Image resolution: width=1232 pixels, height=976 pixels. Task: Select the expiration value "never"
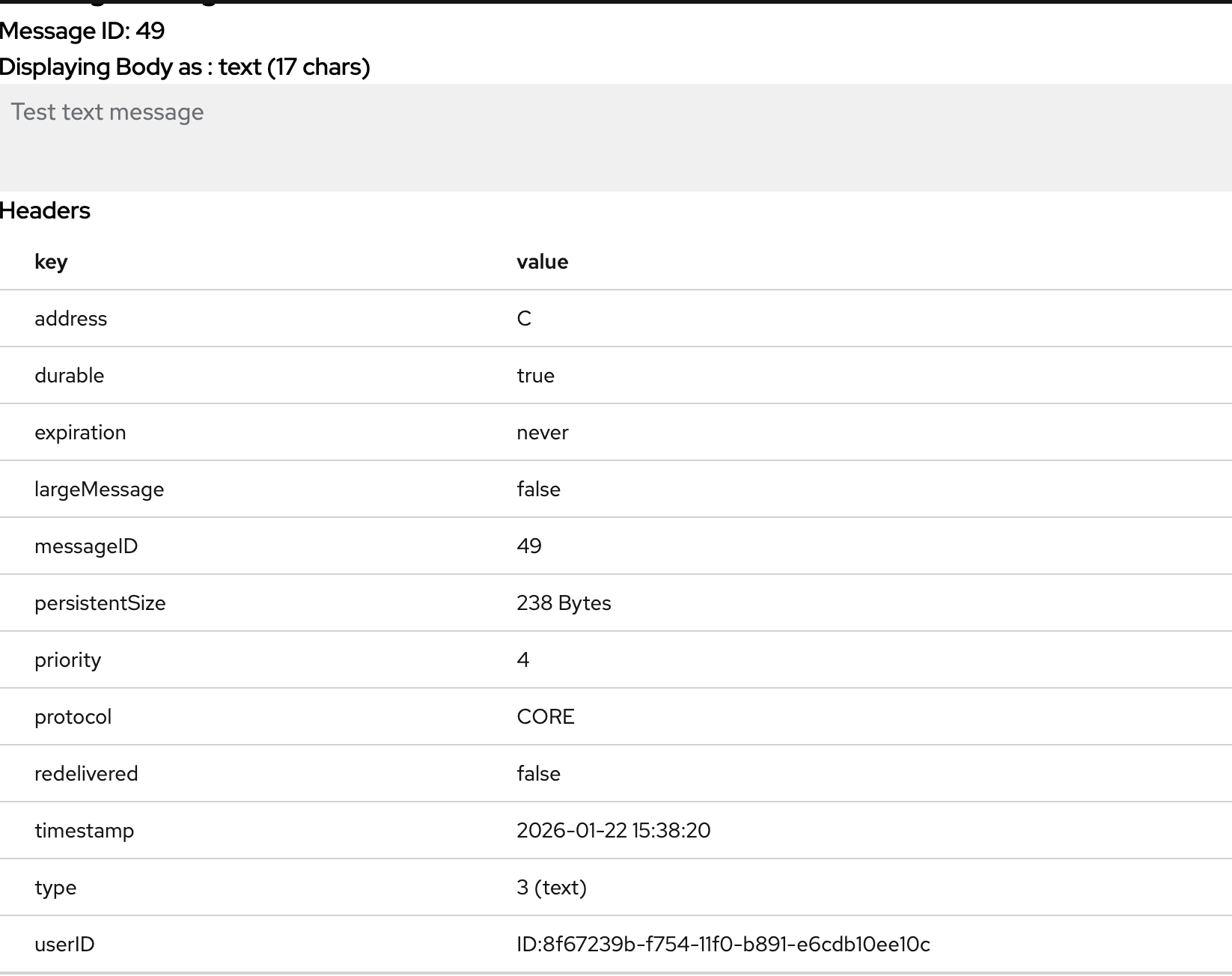tap(542, 433)
